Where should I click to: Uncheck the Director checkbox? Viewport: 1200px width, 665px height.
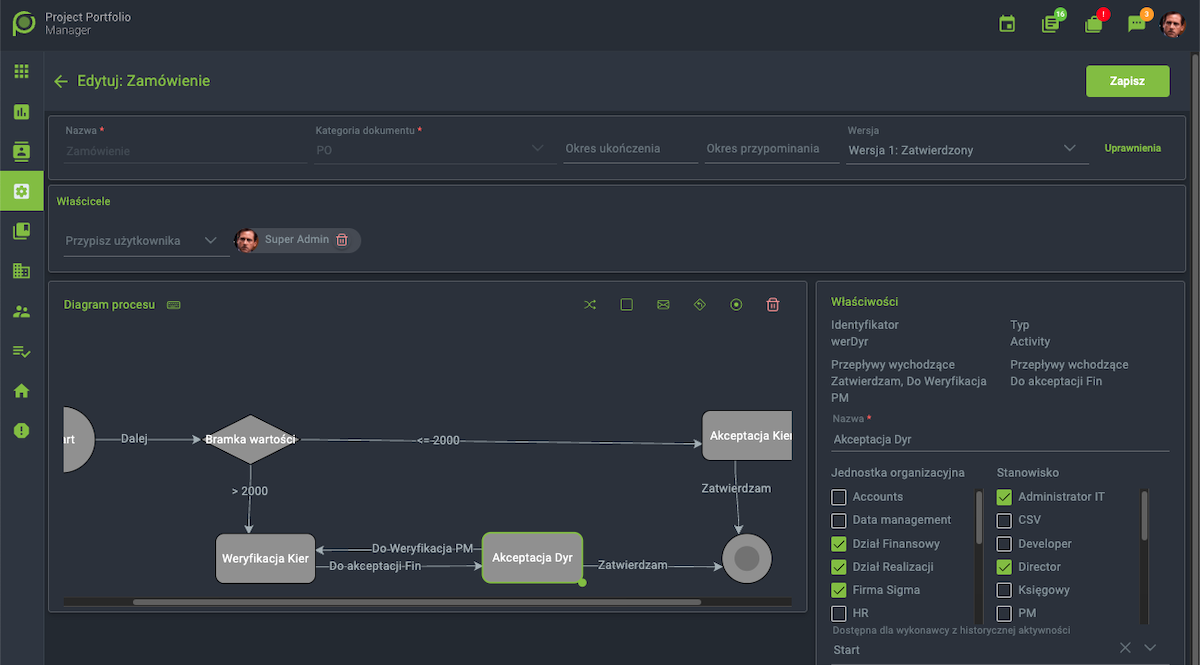coord(1004,567)
